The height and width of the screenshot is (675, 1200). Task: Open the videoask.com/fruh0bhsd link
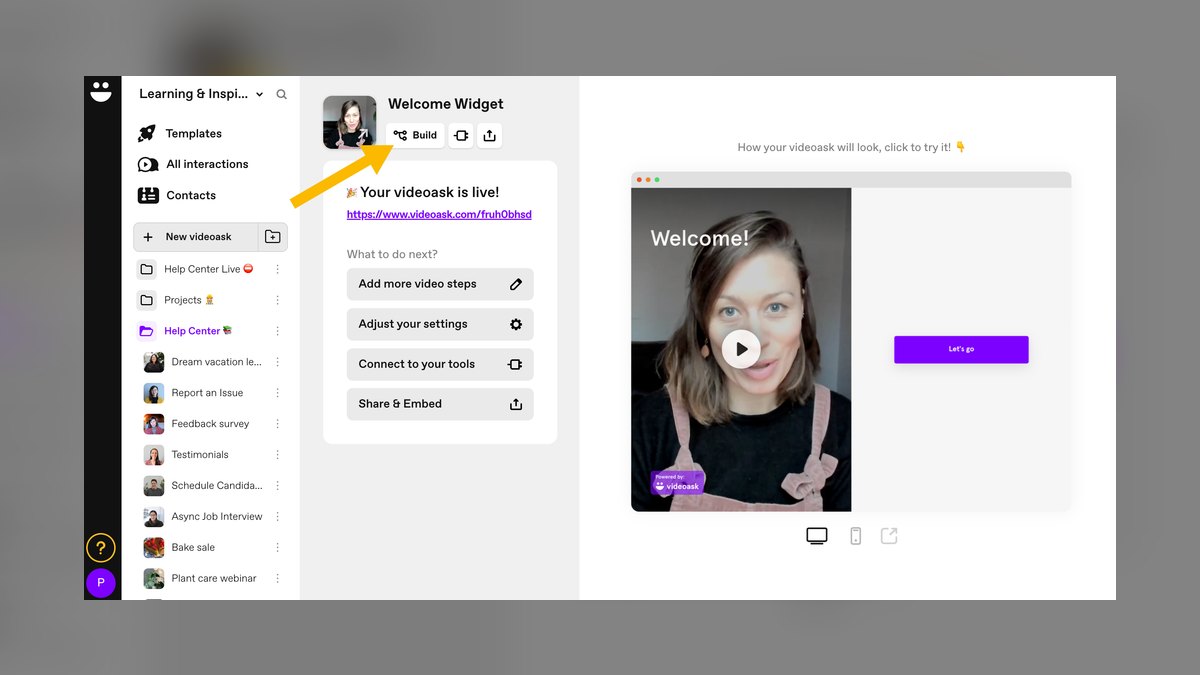(x=439, y=215)
